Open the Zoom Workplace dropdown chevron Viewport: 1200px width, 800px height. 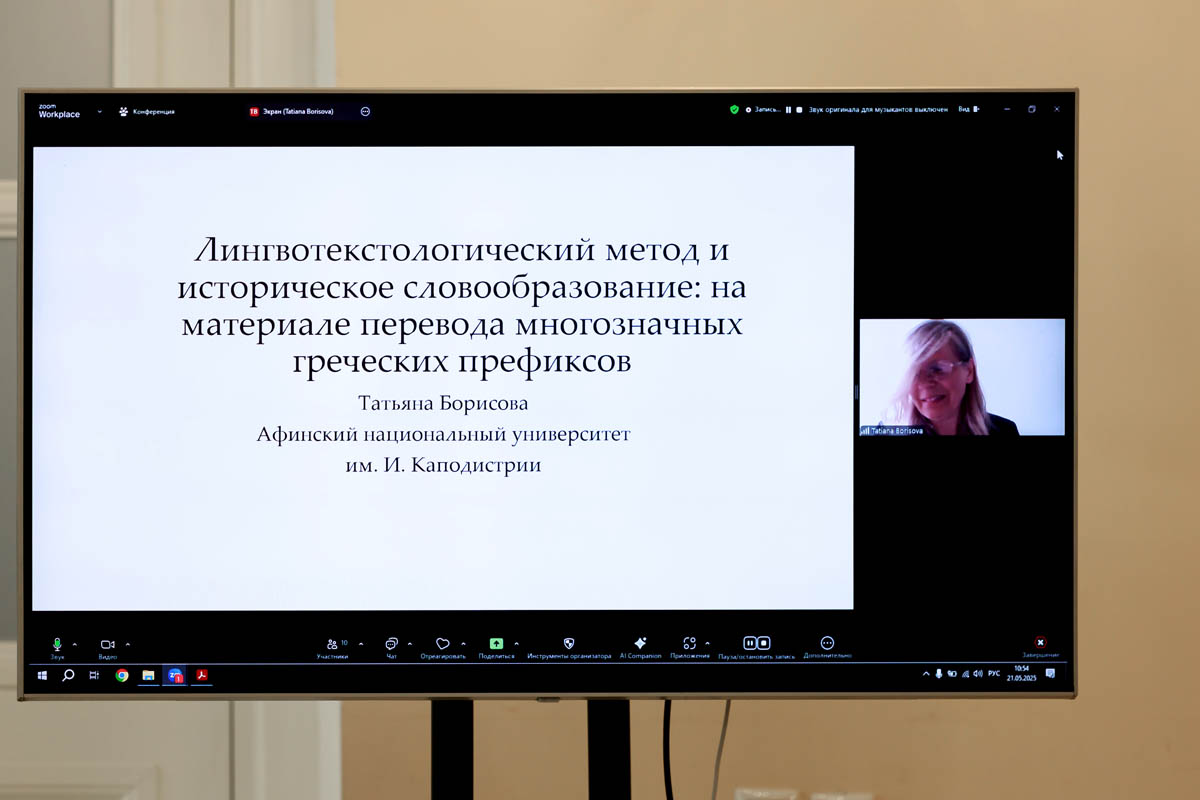(100, 111)
